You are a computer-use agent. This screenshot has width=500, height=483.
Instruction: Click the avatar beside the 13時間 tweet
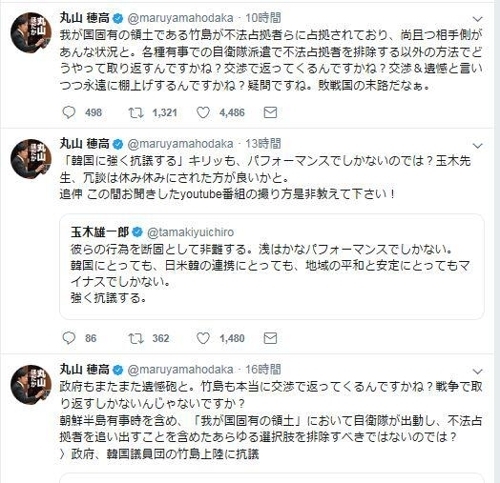31,159
